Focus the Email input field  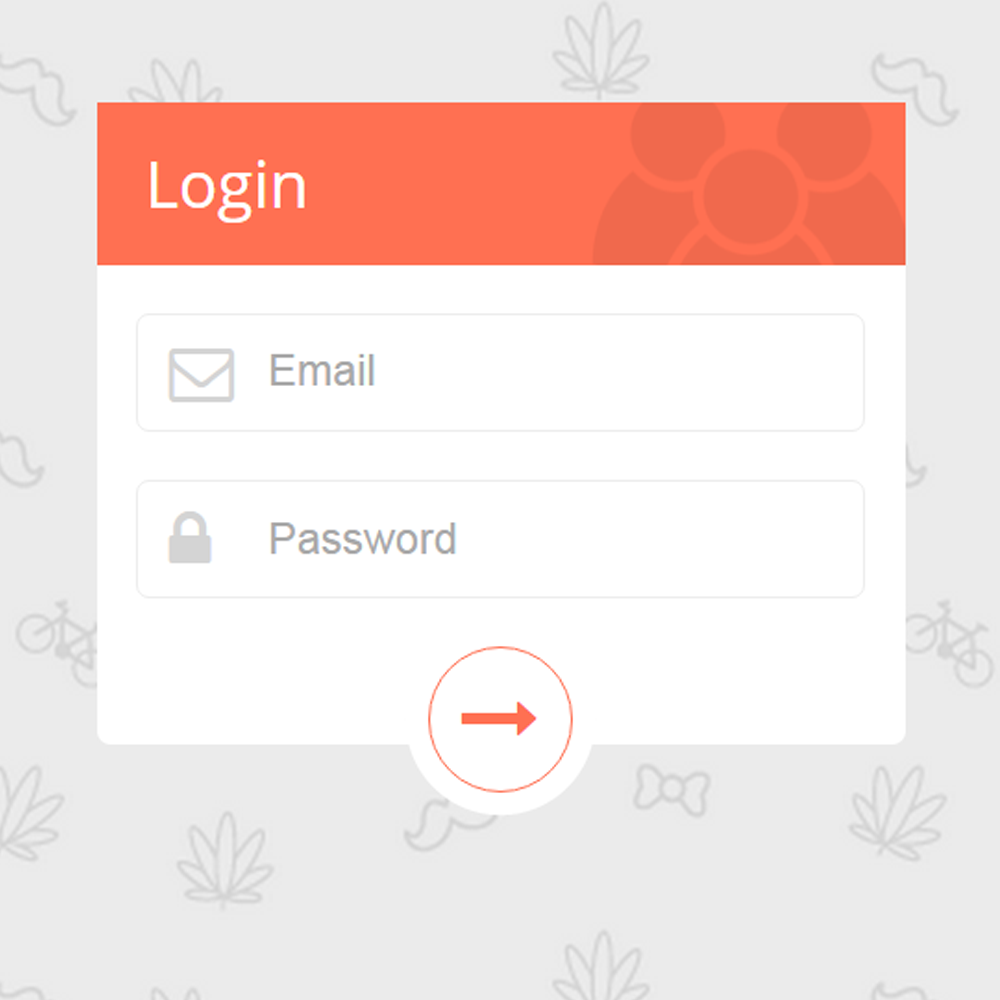click(500, 372)
